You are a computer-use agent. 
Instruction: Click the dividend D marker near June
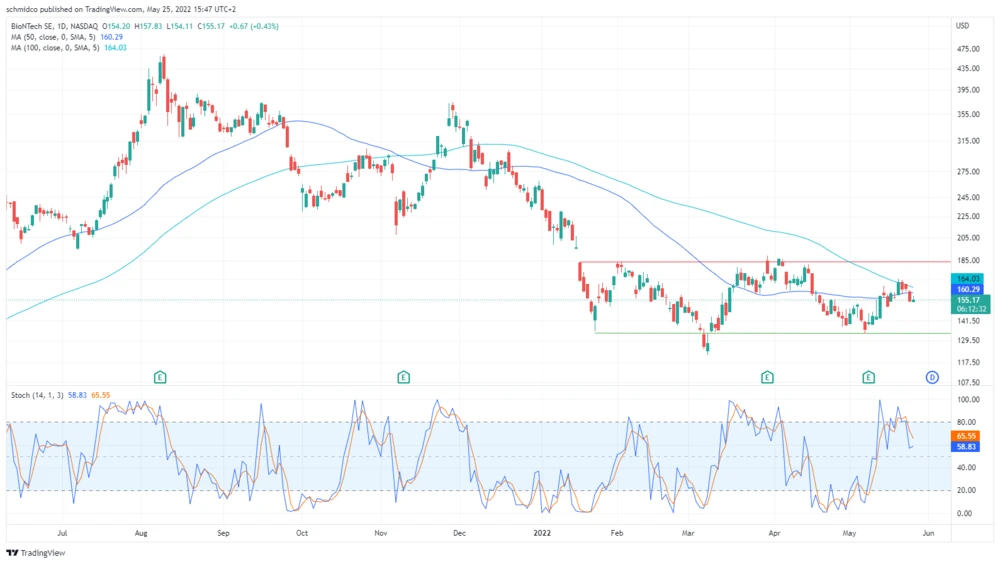(932, 377)
